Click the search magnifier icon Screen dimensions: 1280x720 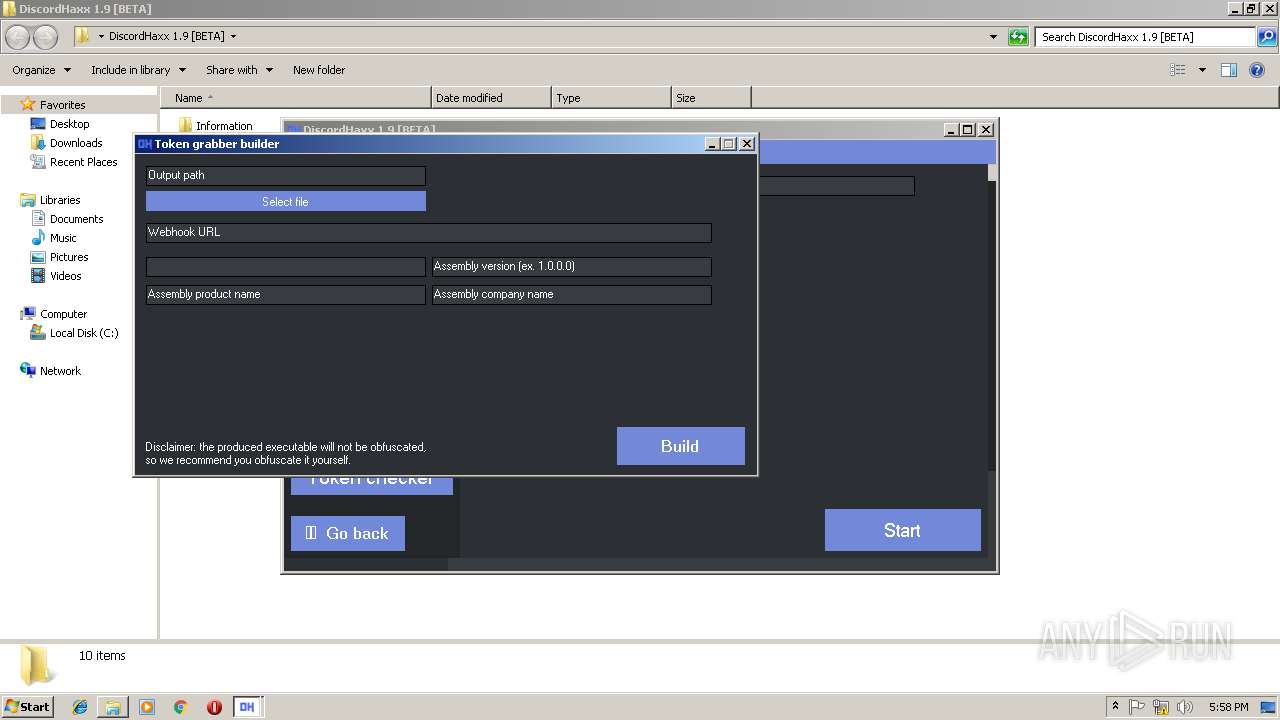(x=1267, y=37)
